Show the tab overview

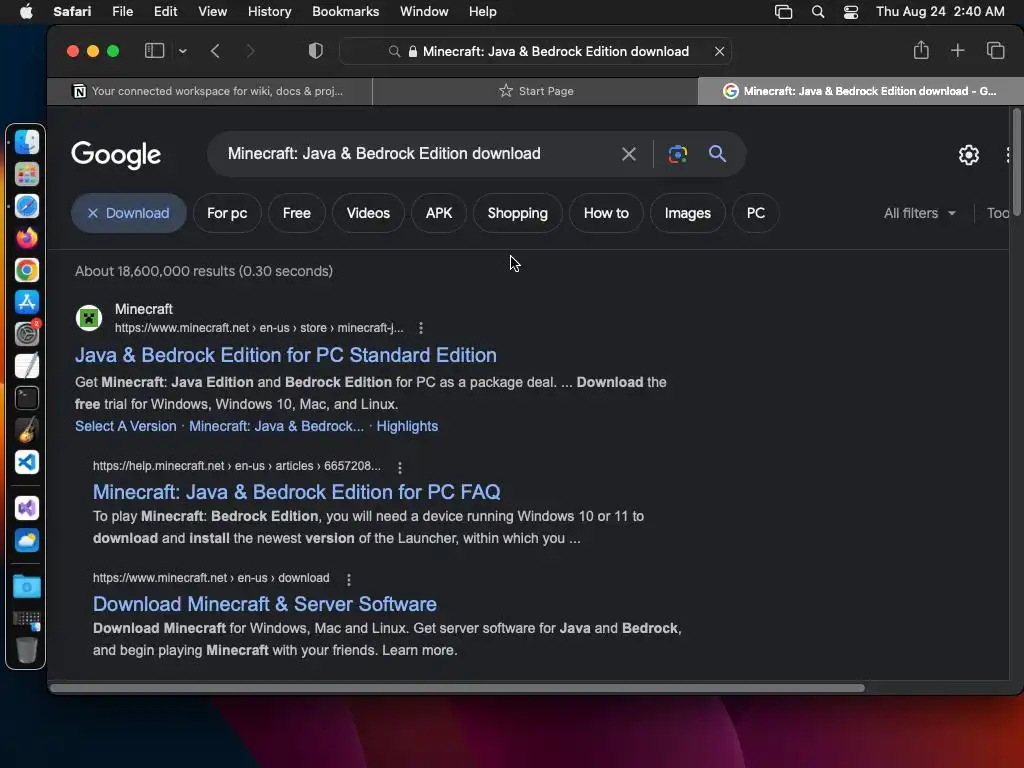[x=995, y=50]
